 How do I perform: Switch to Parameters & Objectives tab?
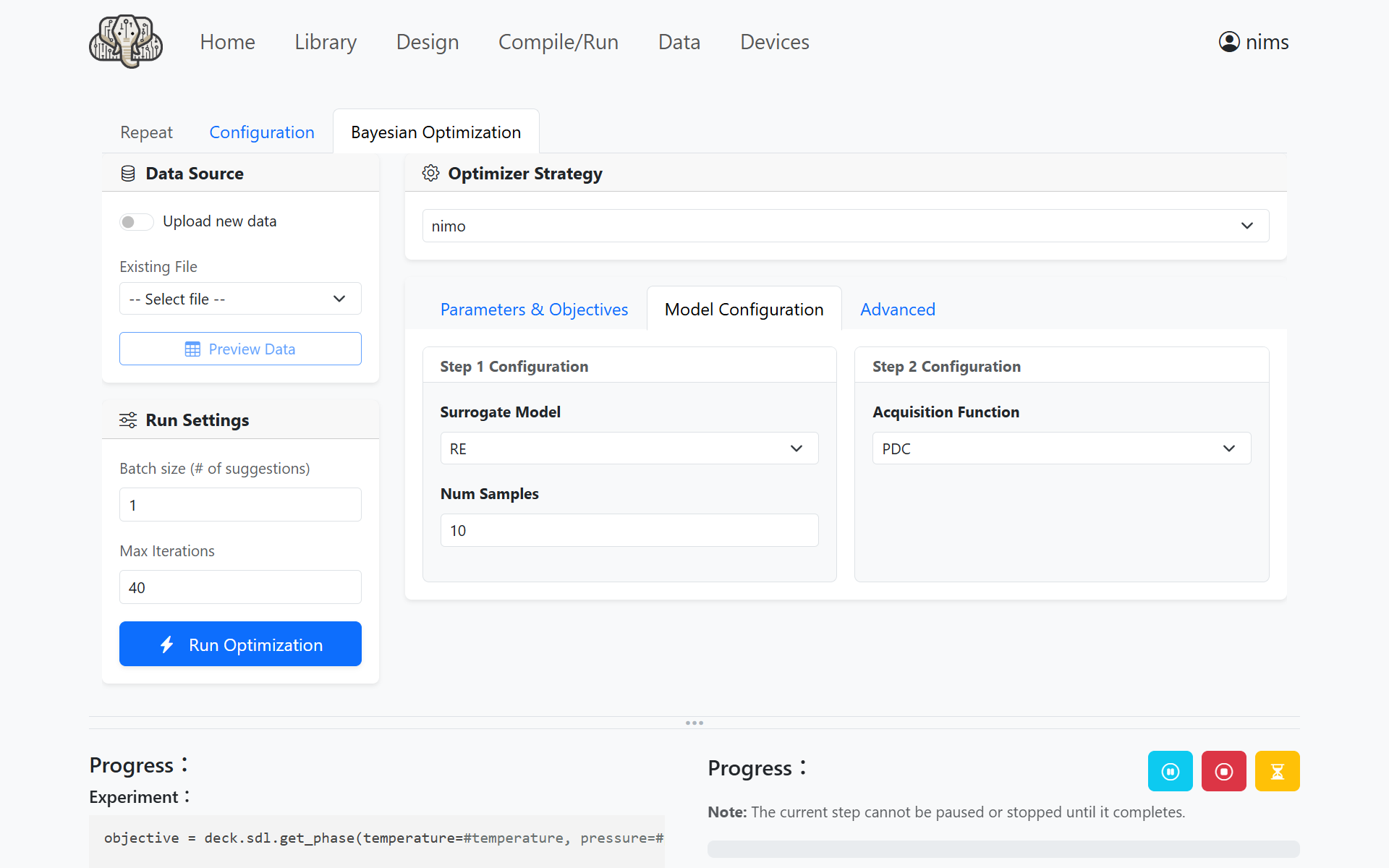pos(534,310)
